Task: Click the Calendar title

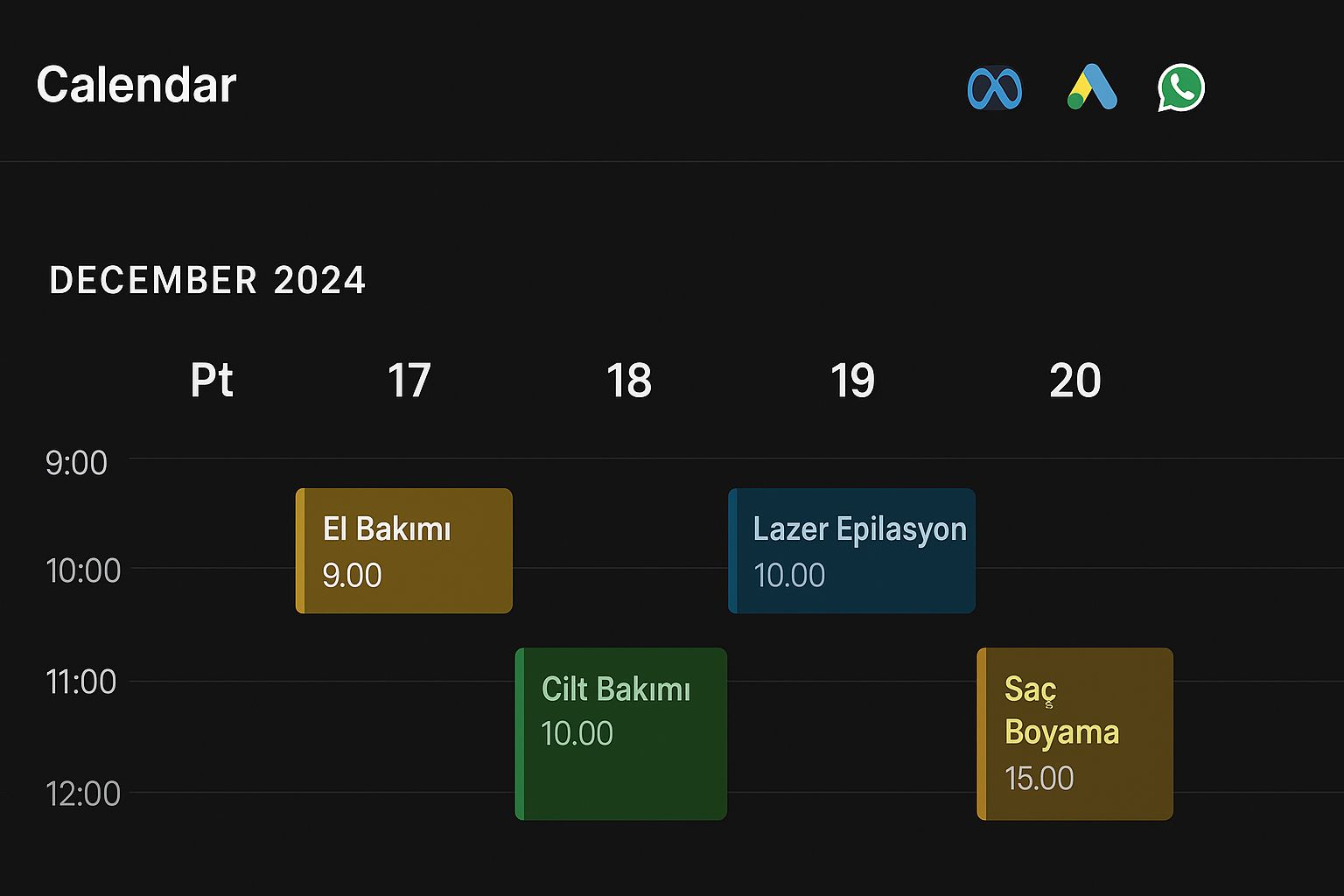Action: [136, 85]
